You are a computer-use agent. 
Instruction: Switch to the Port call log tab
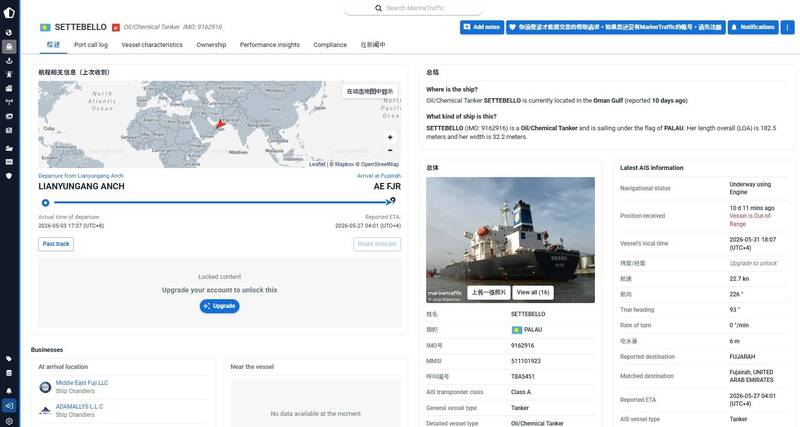(x=91, y=45)
